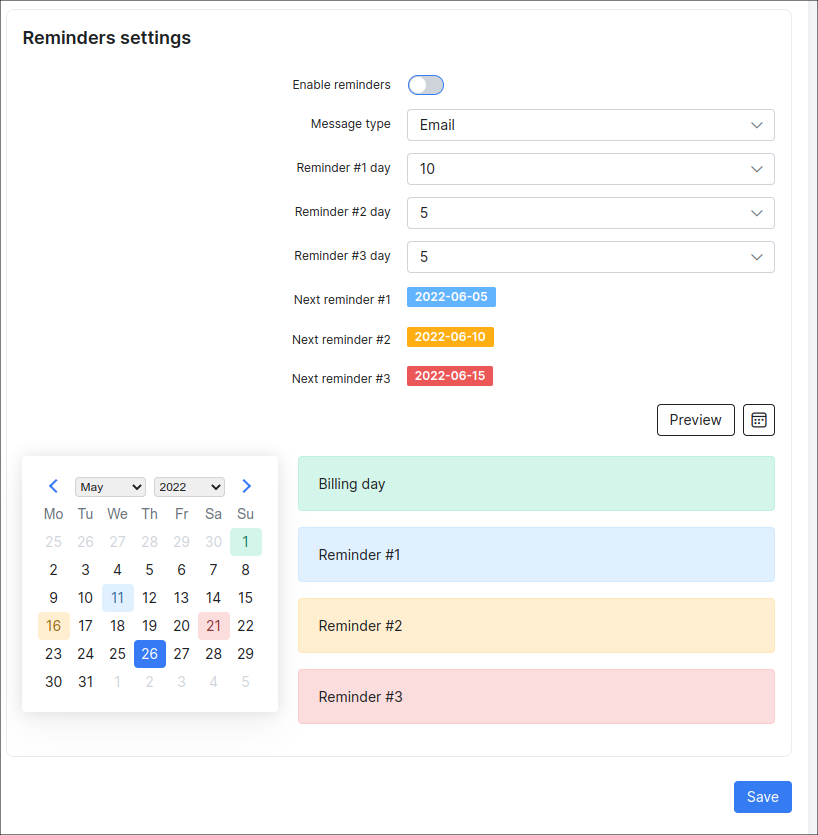Expand the Reminder #1 day dropdown
The image size is (818, 835).
[590, 169]
